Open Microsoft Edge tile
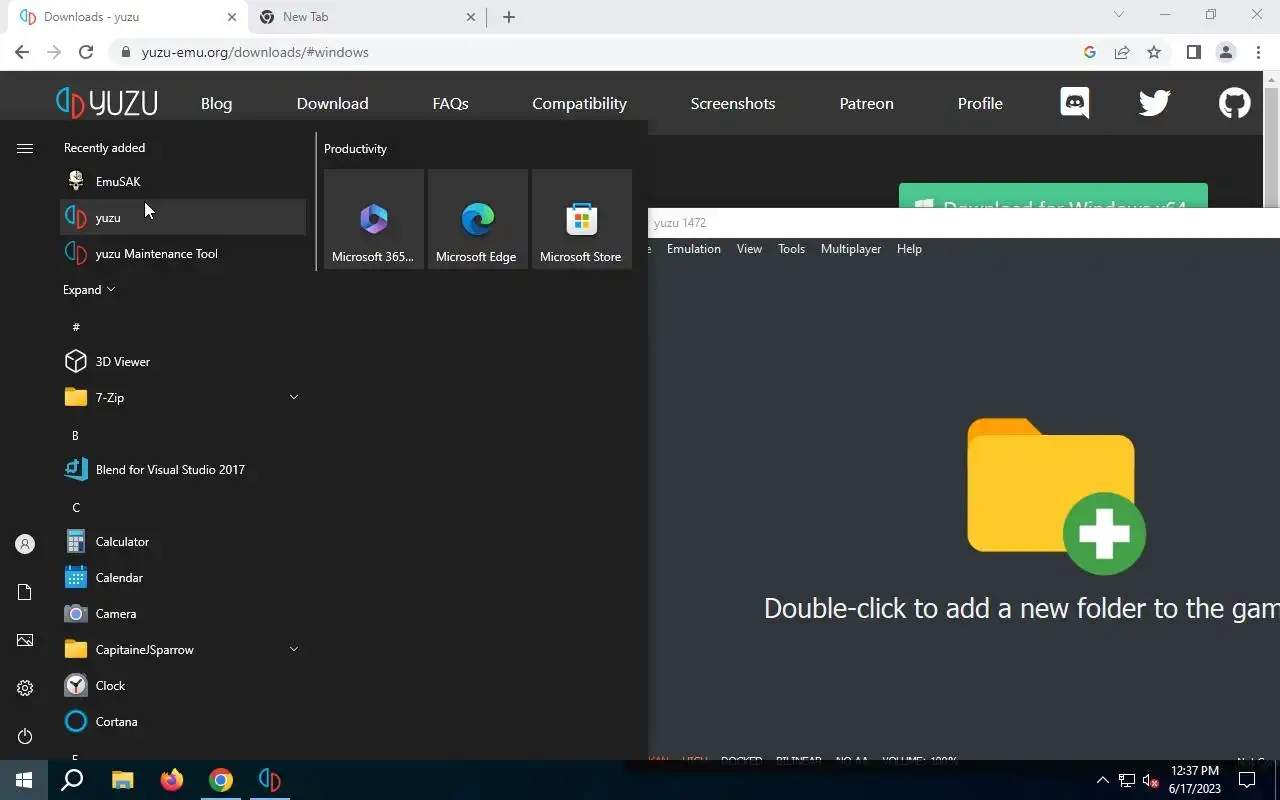This screenshot has height=800, width=1280. (x=478, y=219)
